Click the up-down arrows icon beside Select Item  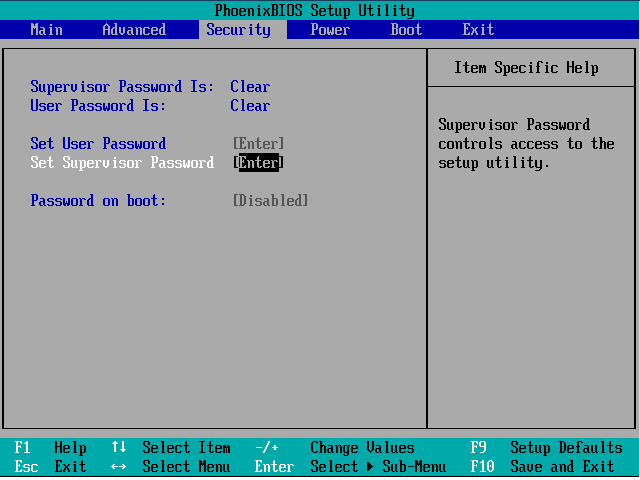(119, 448)
